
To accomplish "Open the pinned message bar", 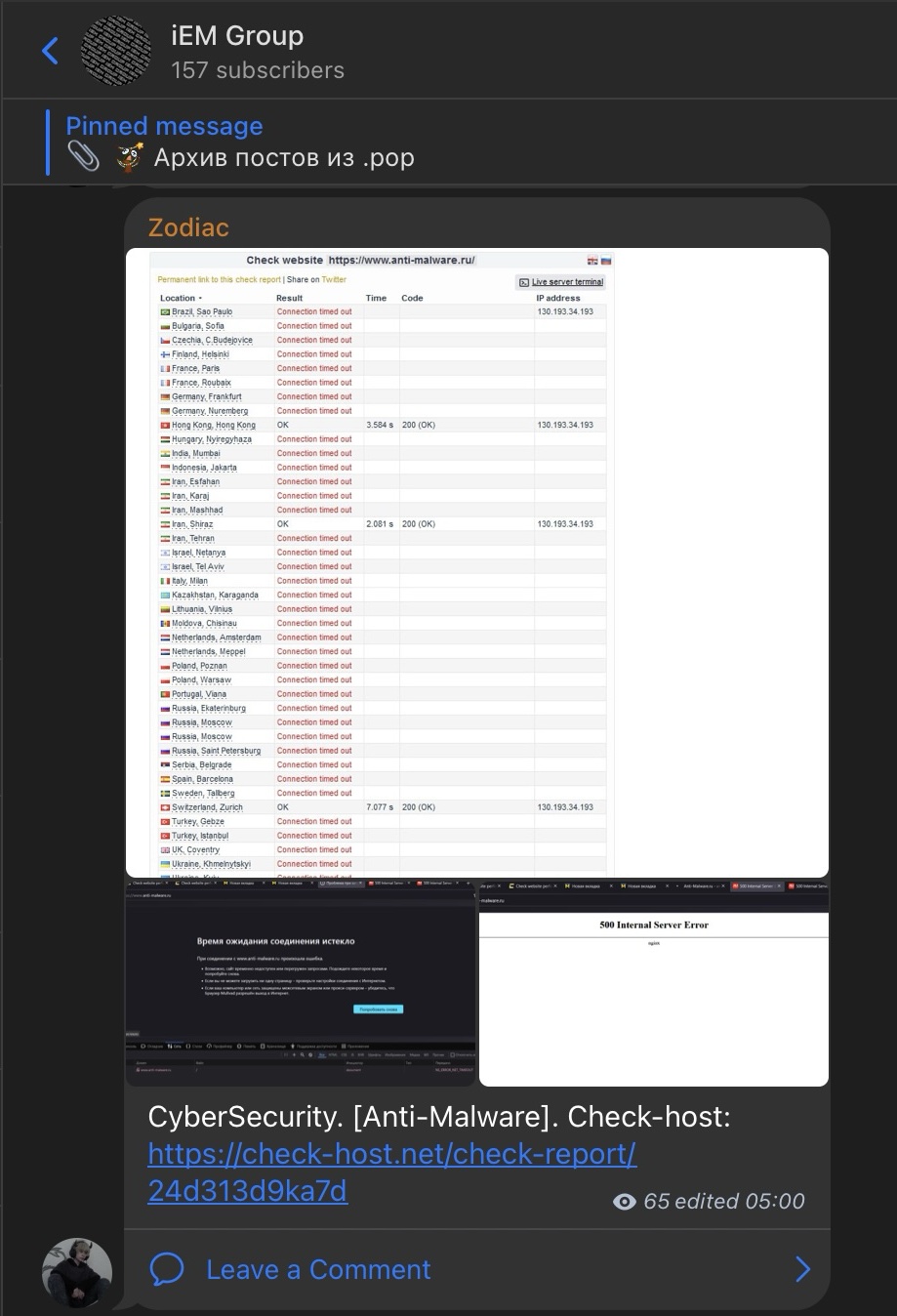I will pyautogui.click(x=448, y=143).
